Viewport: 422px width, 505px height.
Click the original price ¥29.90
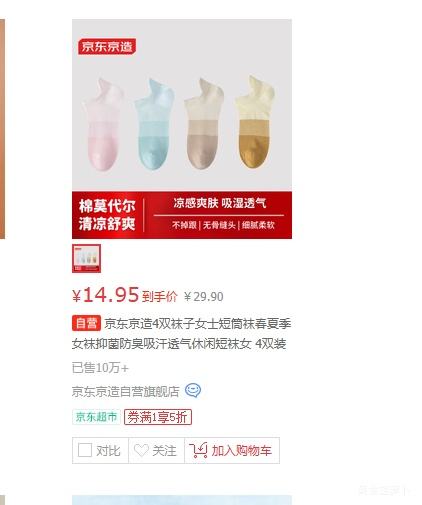click(204, 296)
